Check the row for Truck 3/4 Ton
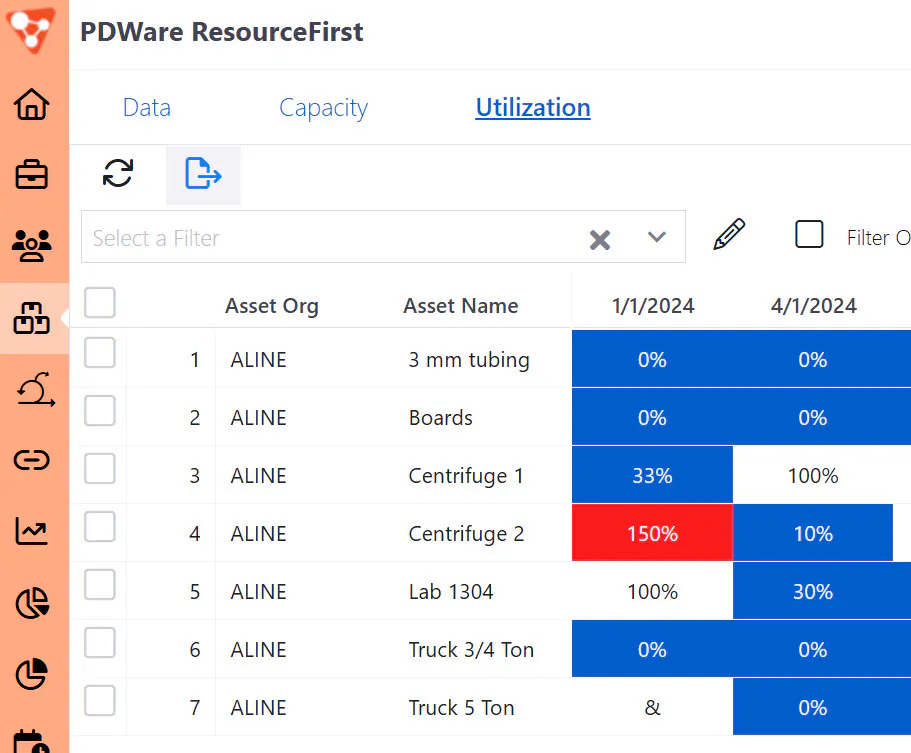This screenshot has width=911, height=753. pos(99,643)
